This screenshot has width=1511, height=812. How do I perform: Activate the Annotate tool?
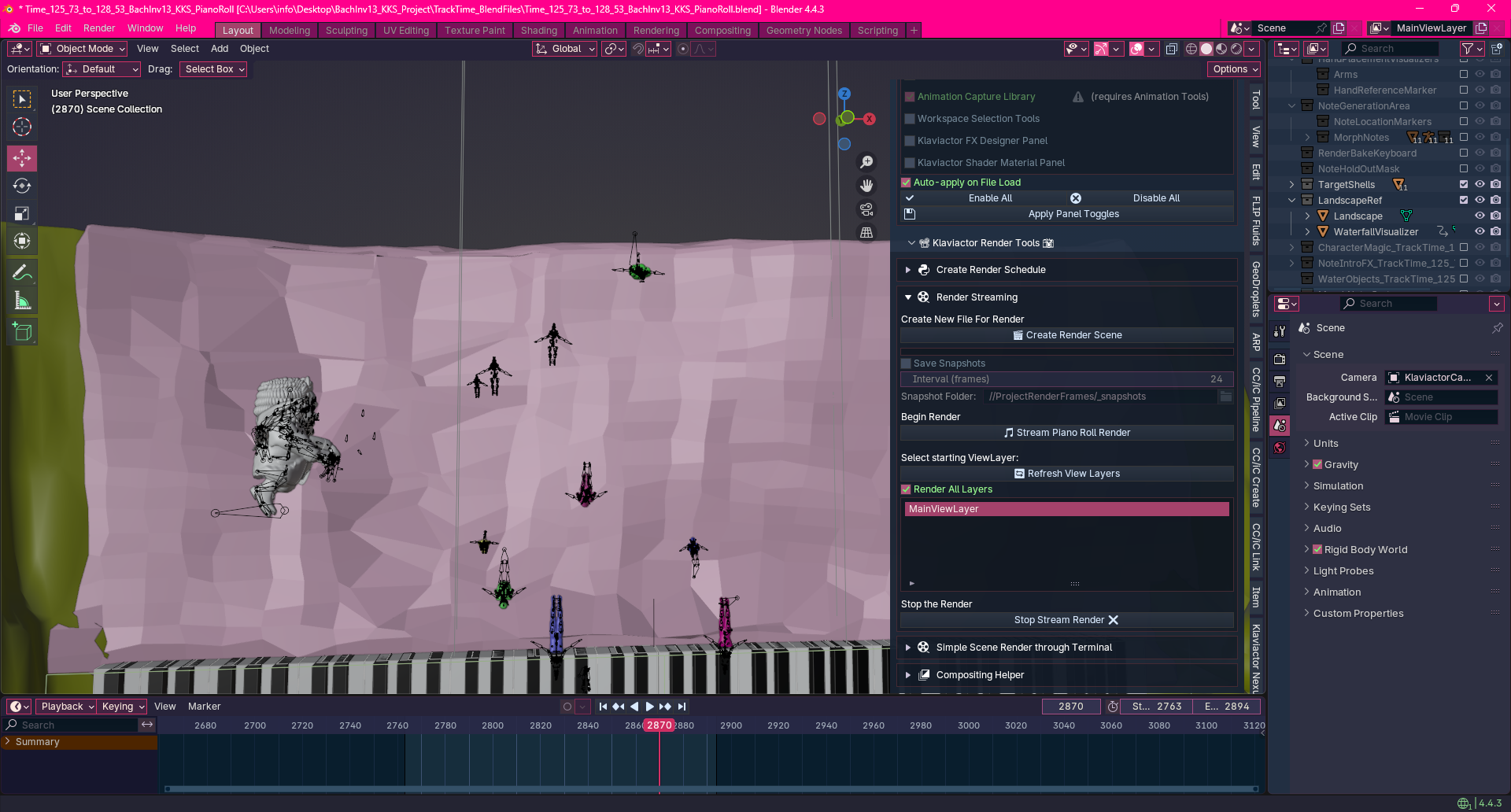coord(22,272)
